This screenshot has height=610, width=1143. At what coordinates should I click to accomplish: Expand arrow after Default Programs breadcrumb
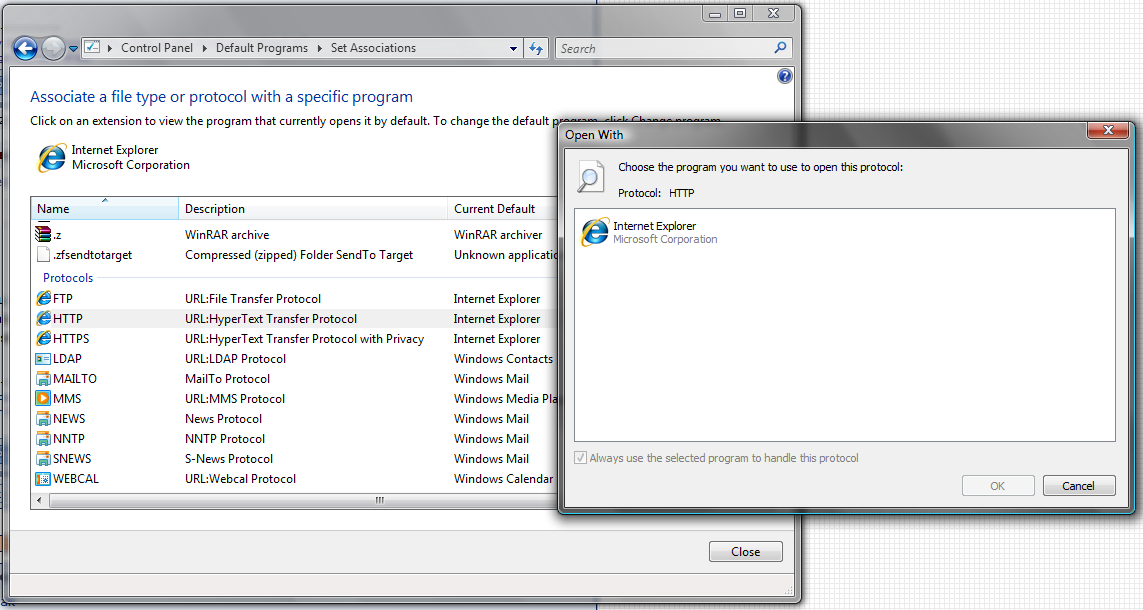coord(319,48)
